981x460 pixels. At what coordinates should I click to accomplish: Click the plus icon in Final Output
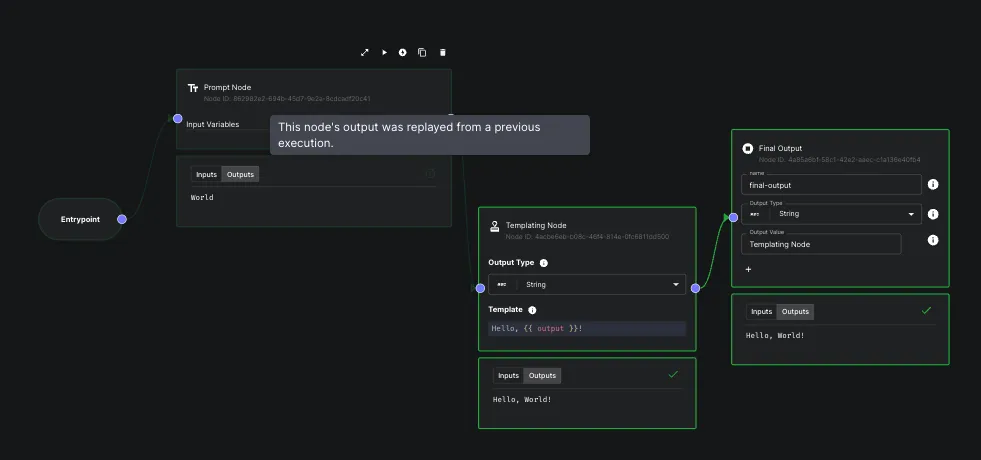[748, 269]
